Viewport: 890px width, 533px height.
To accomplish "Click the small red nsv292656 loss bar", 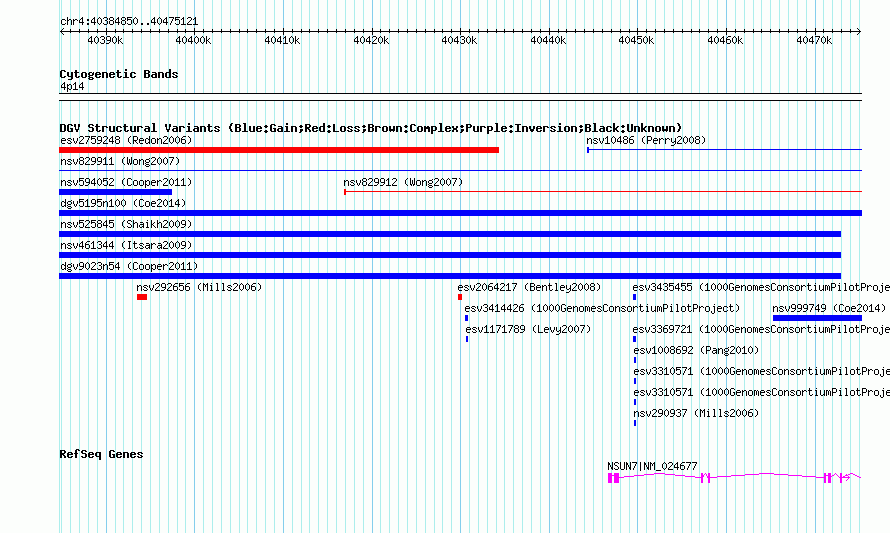I will (x=142, y=297).
